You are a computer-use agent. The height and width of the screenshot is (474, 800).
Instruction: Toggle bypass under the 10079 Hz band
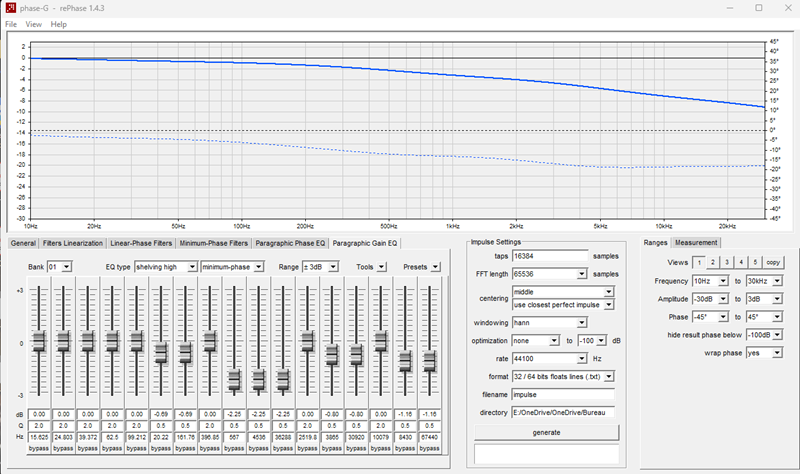pos(381,448)
